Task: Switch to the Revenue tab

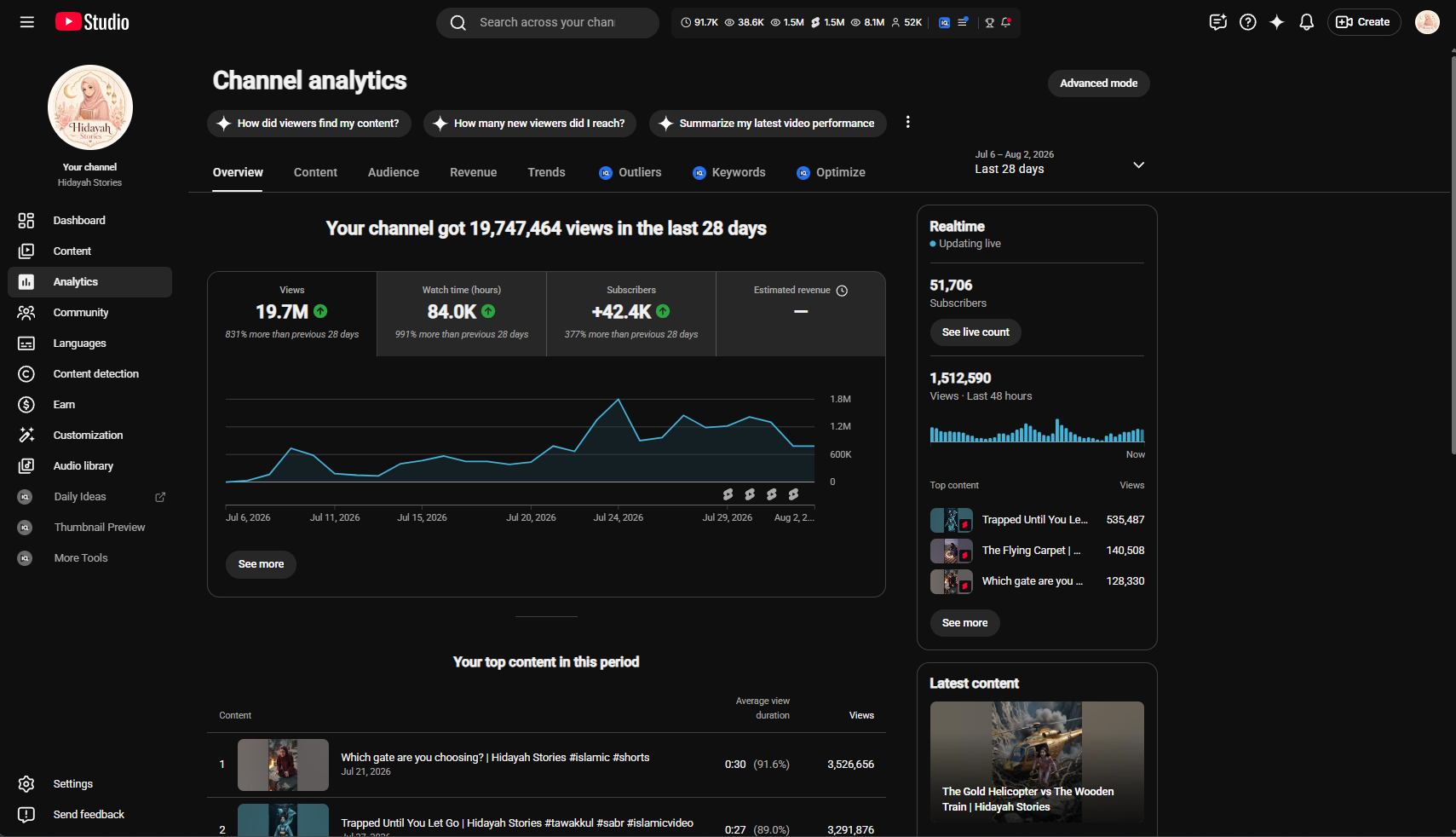Action: click(474, 172)
